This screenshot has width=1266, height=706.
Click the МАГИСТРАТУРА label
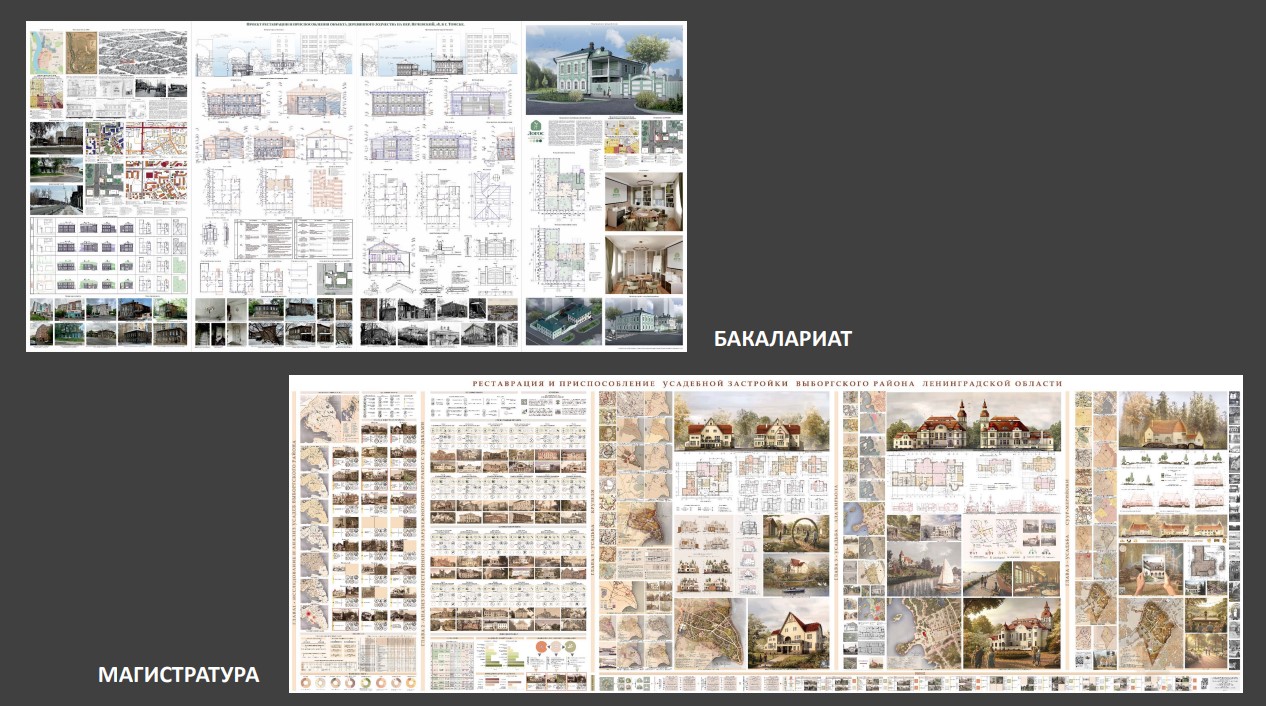pos(178,675)
